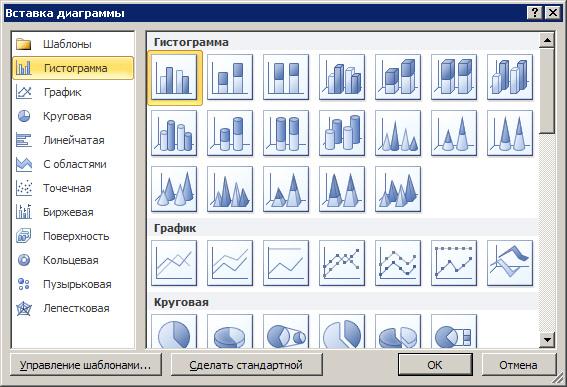Click the scrollbar down arrow

tap(547, 339)
